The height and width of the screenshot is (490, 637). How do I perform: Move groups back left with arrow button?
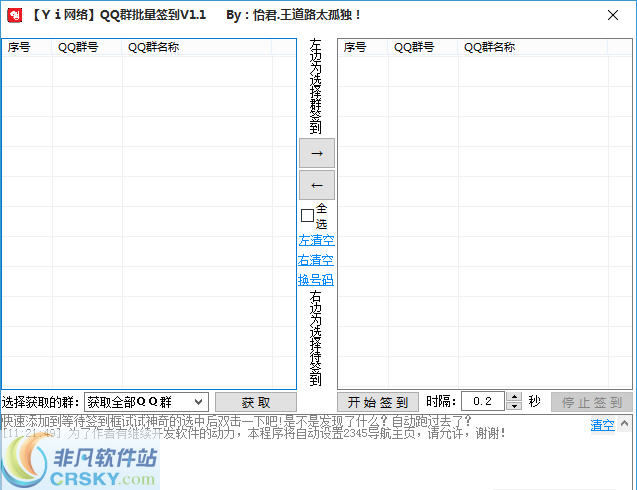(317, 185)
